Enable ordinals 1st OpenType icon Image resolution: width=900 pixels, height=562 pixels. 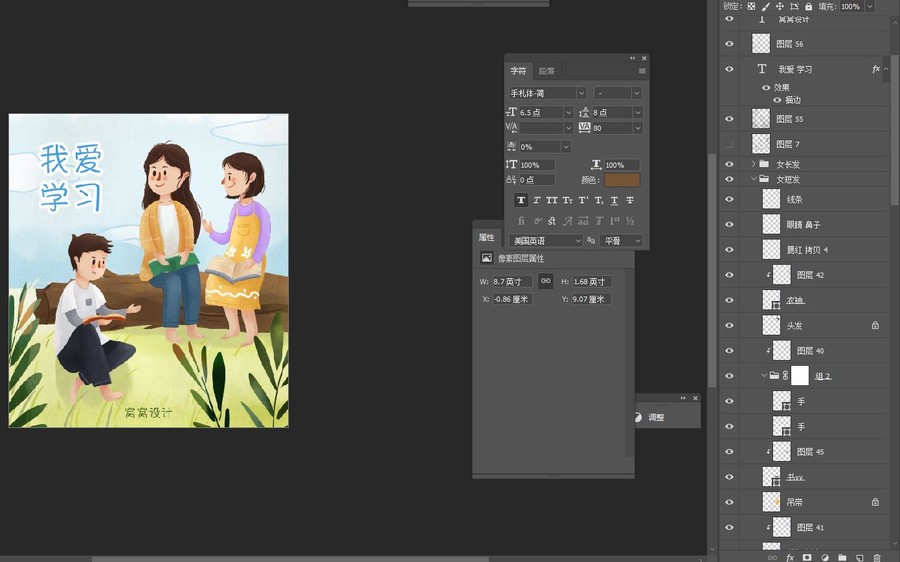click(614, 220)
